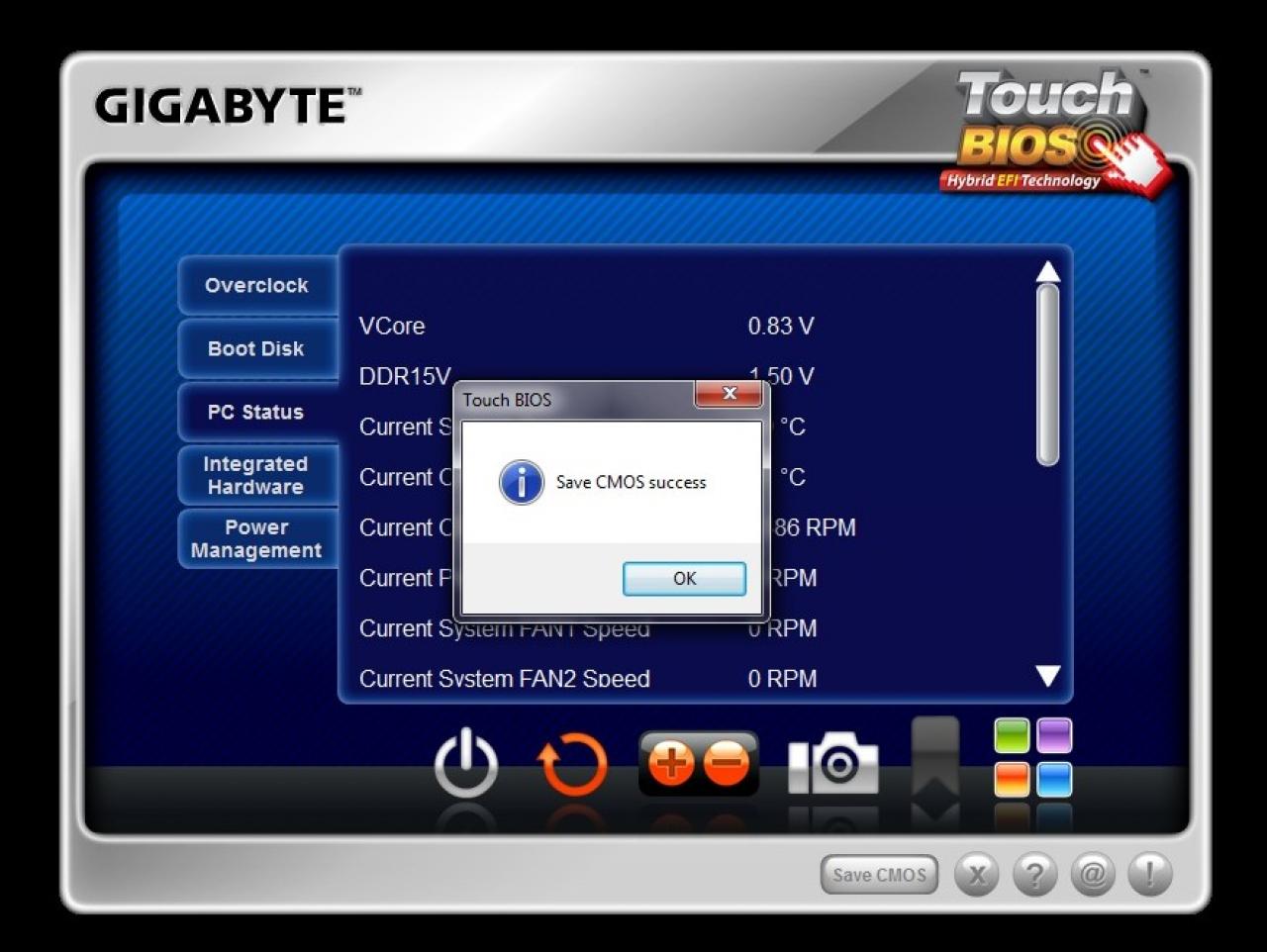Click the grey bookmark icon
The width and height of the screenshot is (1267, 952).
(935, 757)
